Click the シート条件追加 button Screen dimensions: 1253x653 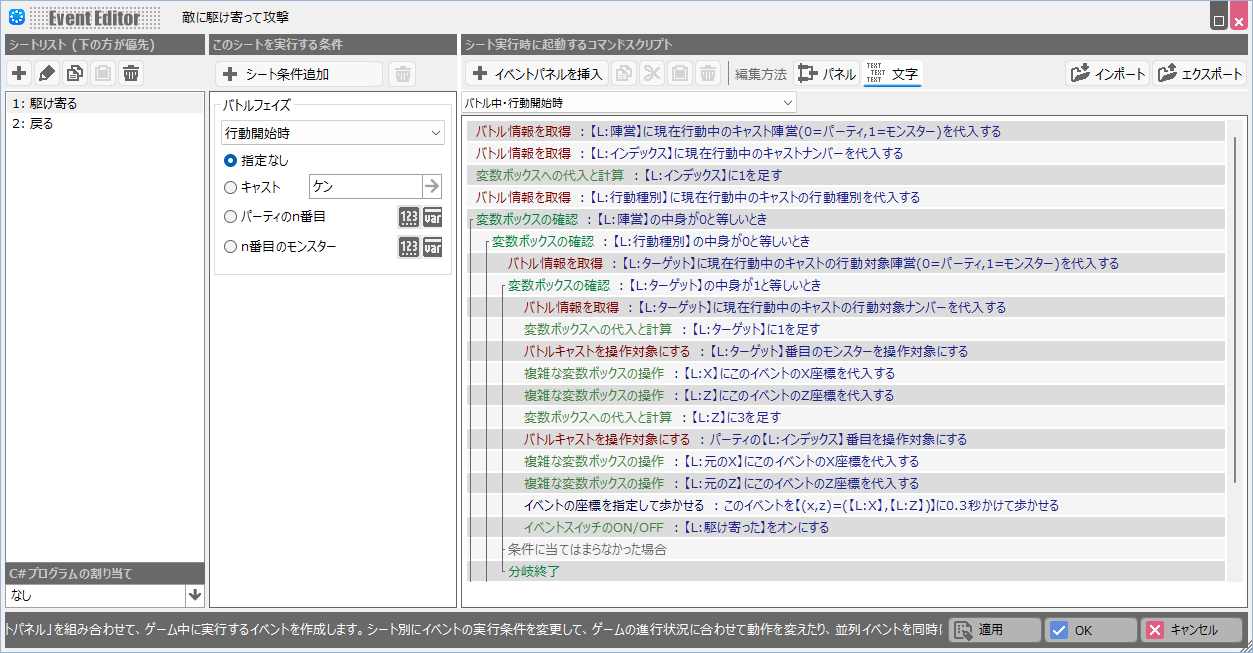(298, 74)
